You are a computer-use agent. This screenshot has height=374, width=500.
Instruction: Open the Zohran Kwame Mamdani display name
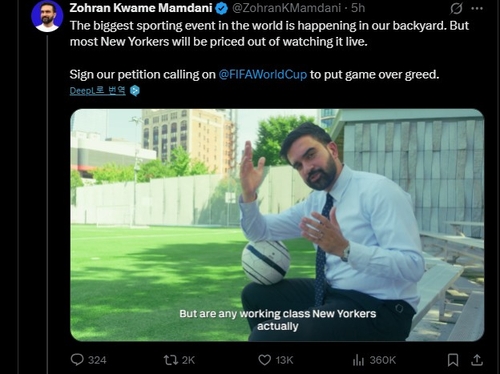[x=141, y=8]
